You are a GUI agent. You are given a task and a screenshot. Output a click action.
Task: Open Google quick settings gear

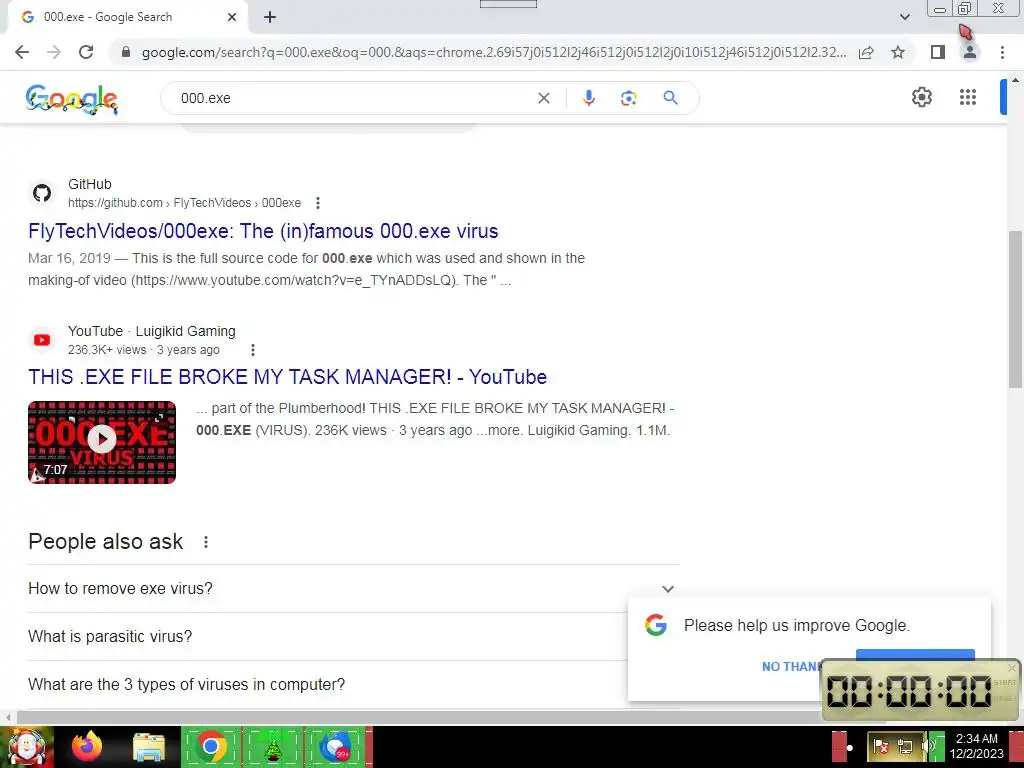921,97
